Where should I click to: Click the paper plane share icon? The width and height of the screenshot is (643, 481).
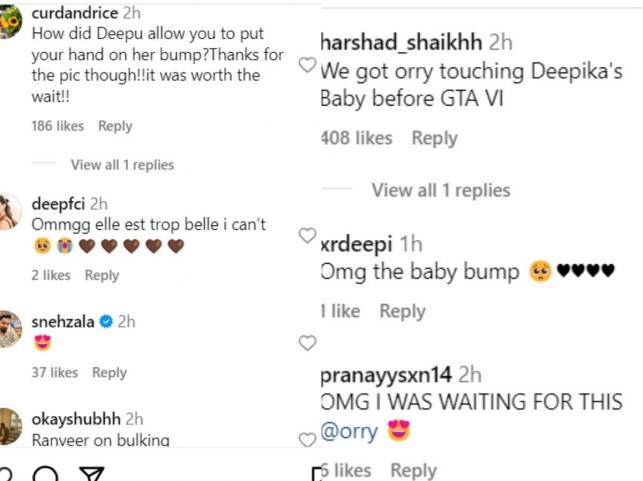pos(91,473)
